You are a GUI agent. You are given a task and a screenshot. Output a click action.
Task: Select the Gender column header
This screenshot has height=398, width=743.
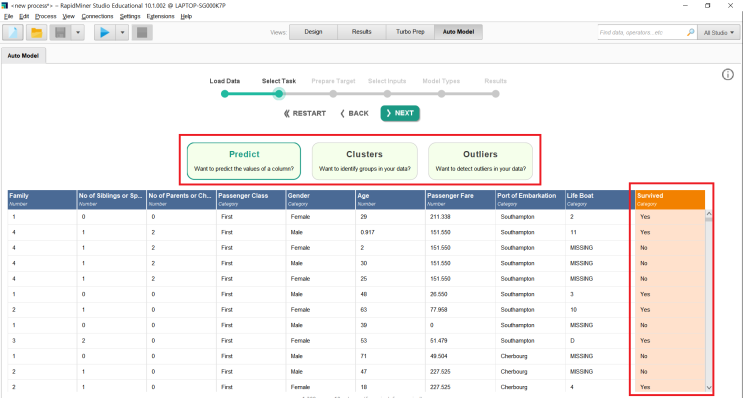320,199
